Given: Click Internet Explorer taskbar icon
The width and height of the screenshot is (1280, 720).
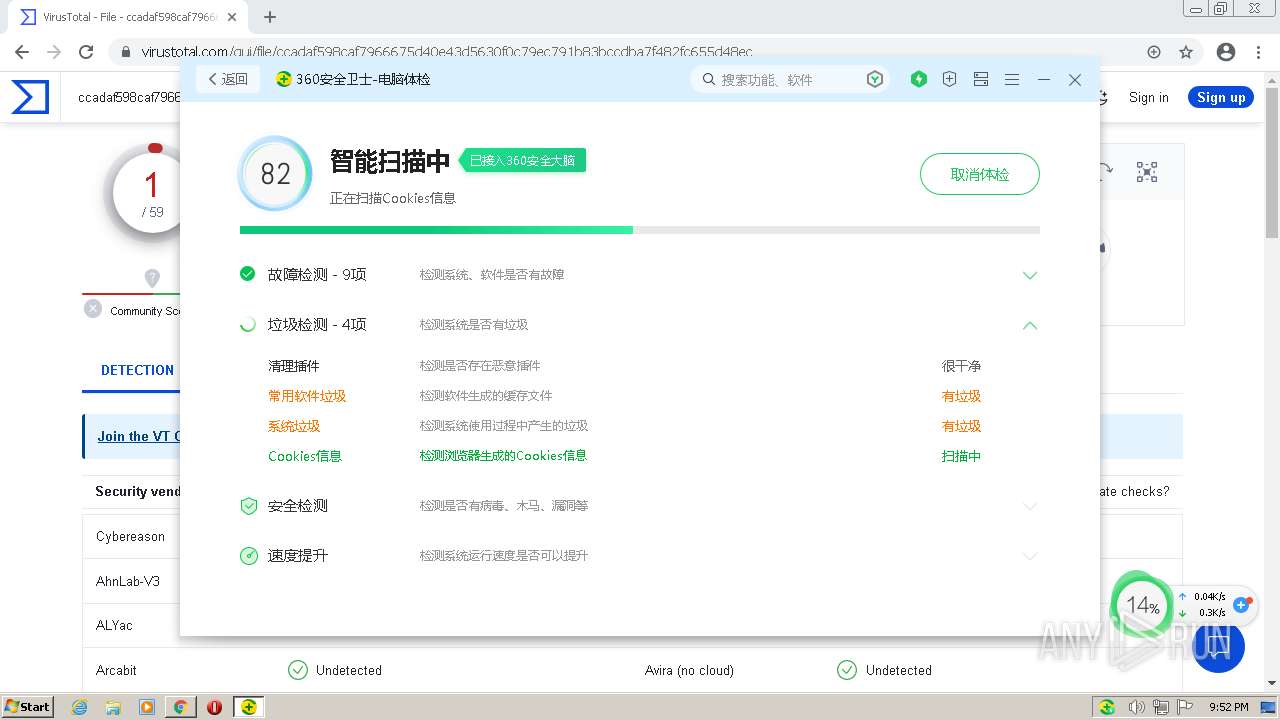Looking at the screenshot, I should [80, 707].
